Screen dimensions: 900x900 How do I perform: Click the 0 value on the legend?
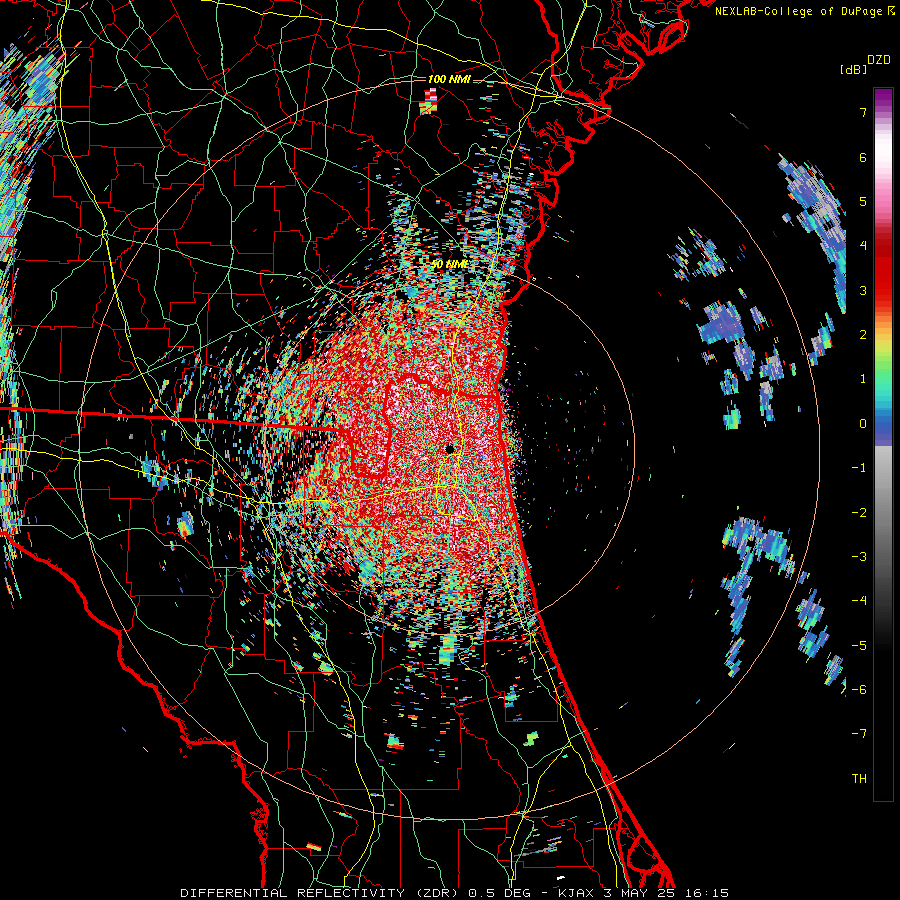pos(863,424)
